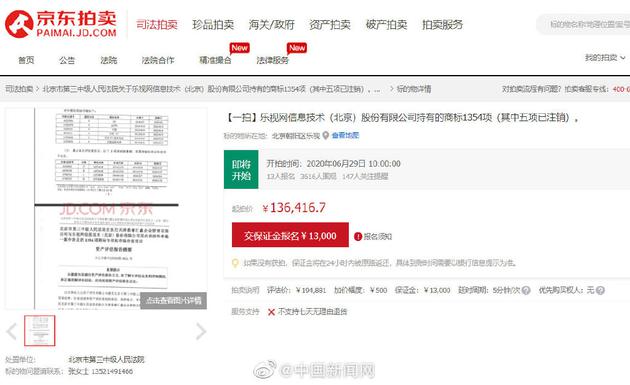Open the 海关/政府 tab
Screen dimensions: 630x385
[272, 25]
